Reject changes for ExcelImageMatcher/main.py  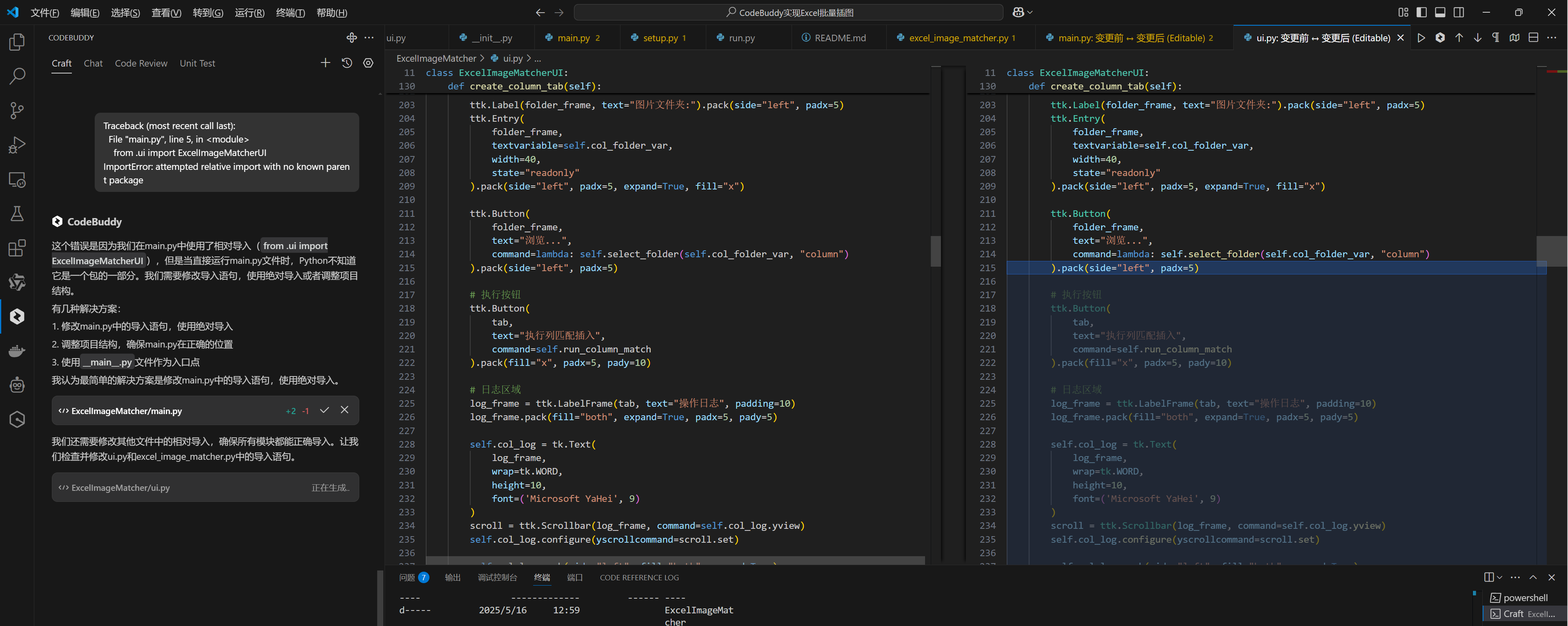pyautogui.click(x=345, y=410)
